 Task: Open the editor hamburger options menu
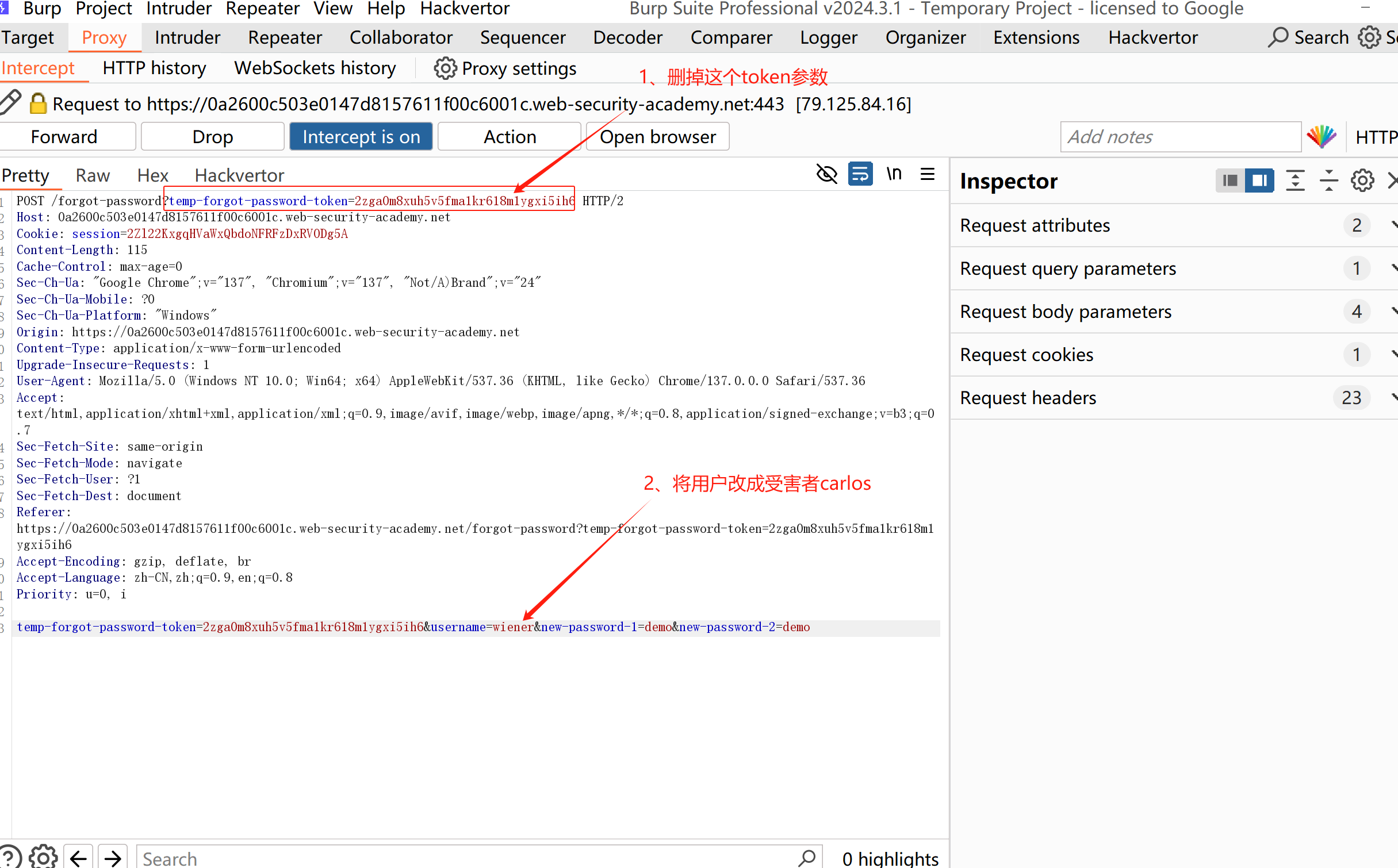click(927, 174)
